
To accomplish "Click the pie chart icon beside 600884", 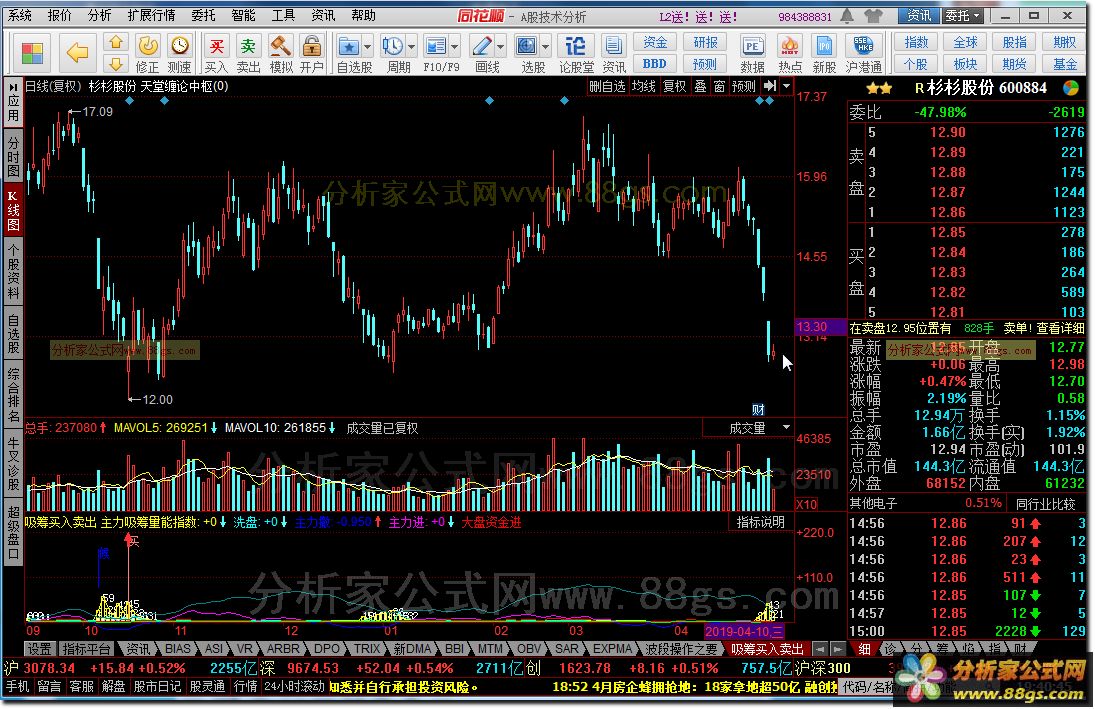I will [1071, 88].
